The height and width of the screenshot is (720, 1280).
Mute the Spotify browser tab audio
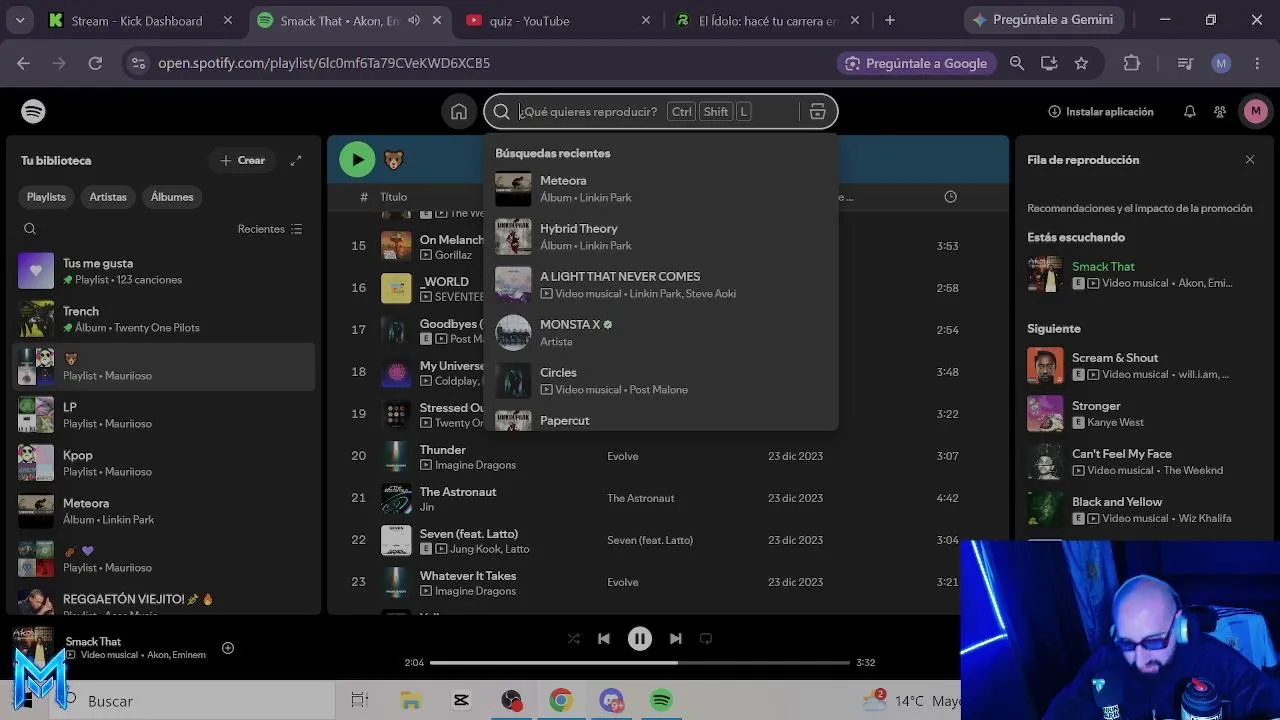[x=414, y=20]
